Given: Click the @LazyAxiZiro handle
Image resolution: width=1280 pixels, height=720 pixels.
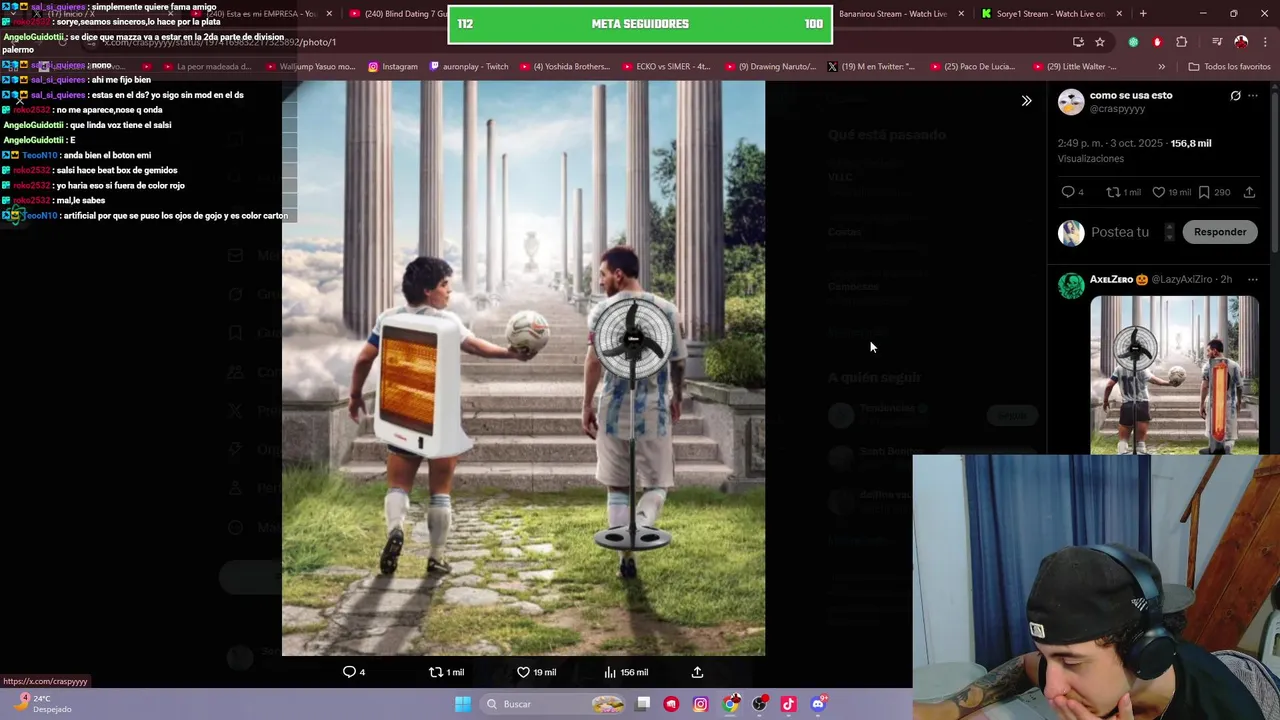Looking at the screenshot, I should point(1182,280).
